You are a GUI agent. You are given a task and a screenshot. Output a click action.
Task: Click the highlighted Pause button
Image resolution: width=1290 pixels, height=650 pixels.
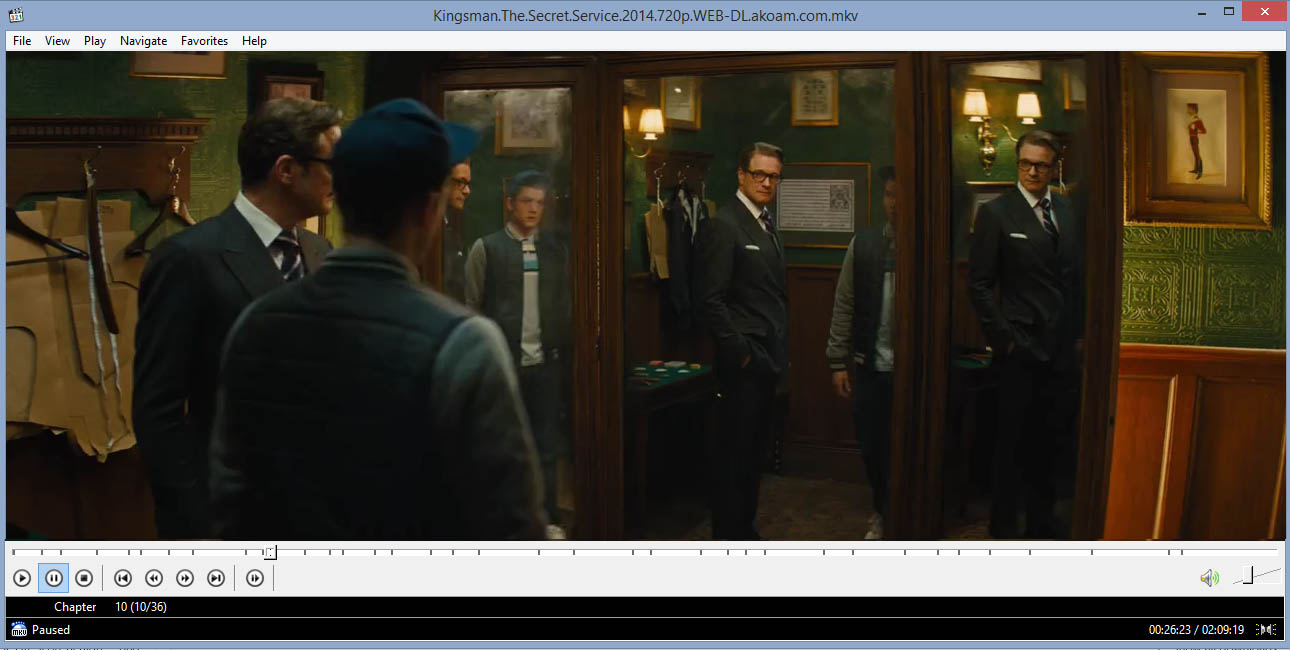point(54,578)
